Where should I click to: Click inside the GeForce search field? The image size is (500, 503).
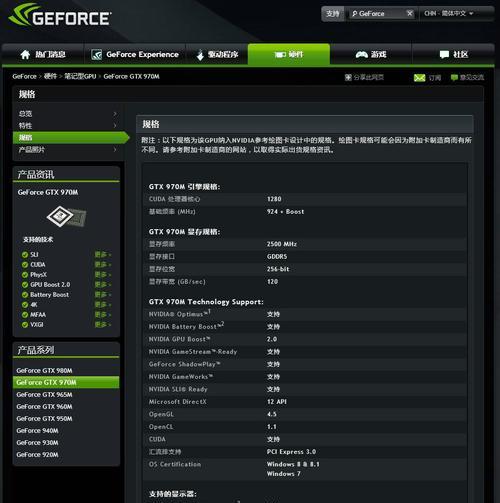(x=382, y=14)
